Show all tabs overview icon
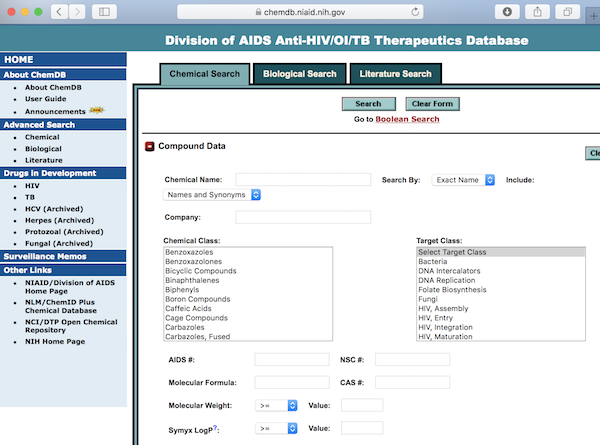600x445 pixels. tap(567, 12)
